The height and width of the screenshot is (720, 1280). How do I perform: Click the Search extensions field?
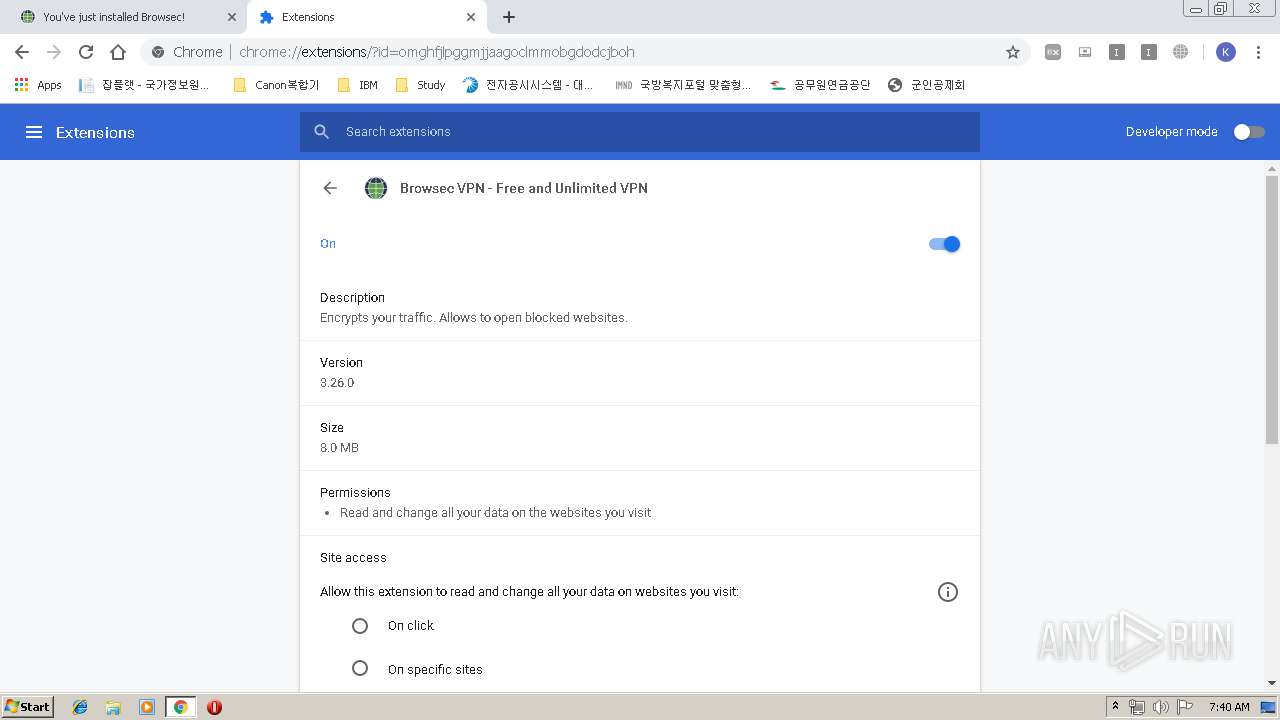(x=640, y=132)
